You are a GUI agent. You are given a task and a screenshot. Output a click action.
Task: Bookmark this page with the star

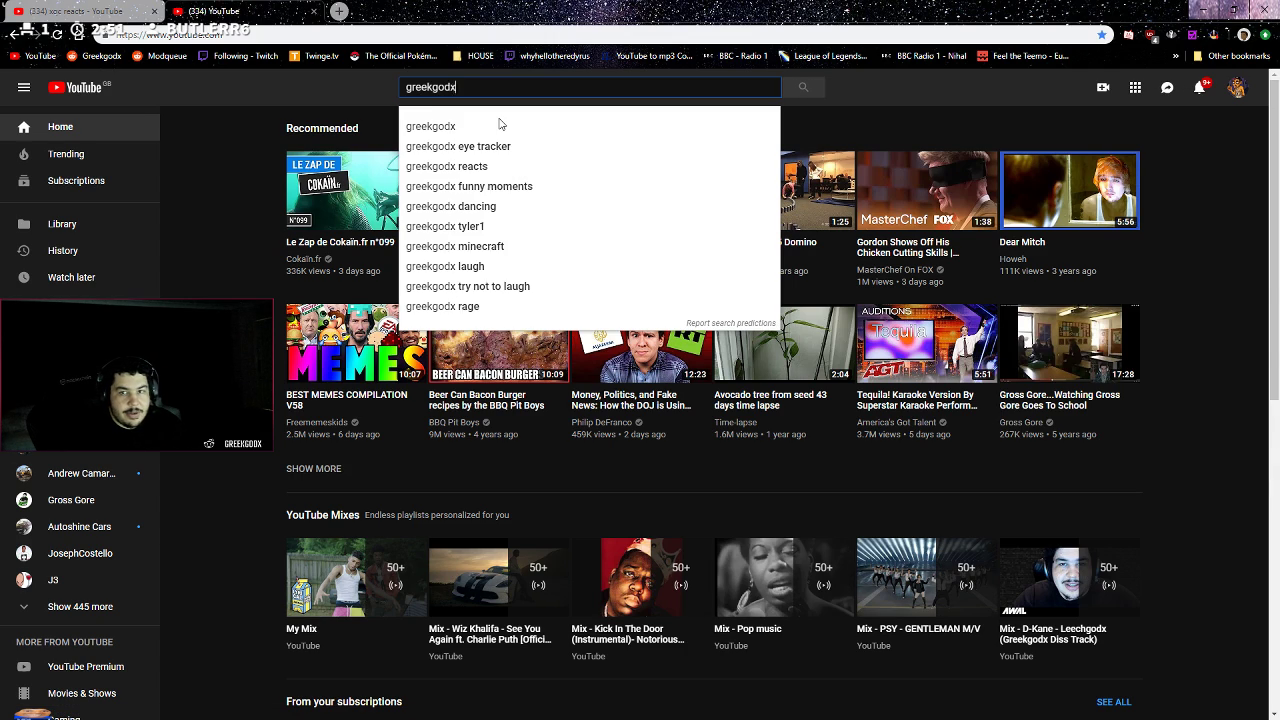[x=1102, y=34]
